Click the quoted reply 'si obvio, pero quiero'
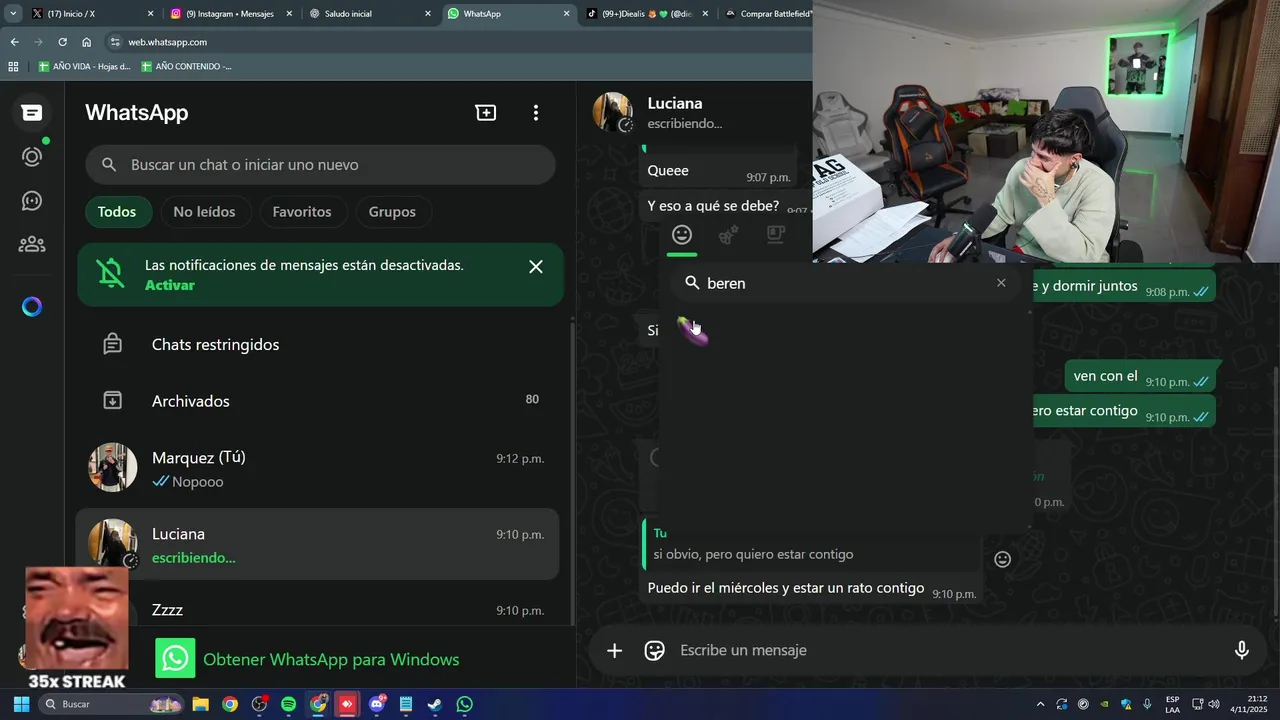The height and width of the screenshot is (720, 1280). [810, 546]
